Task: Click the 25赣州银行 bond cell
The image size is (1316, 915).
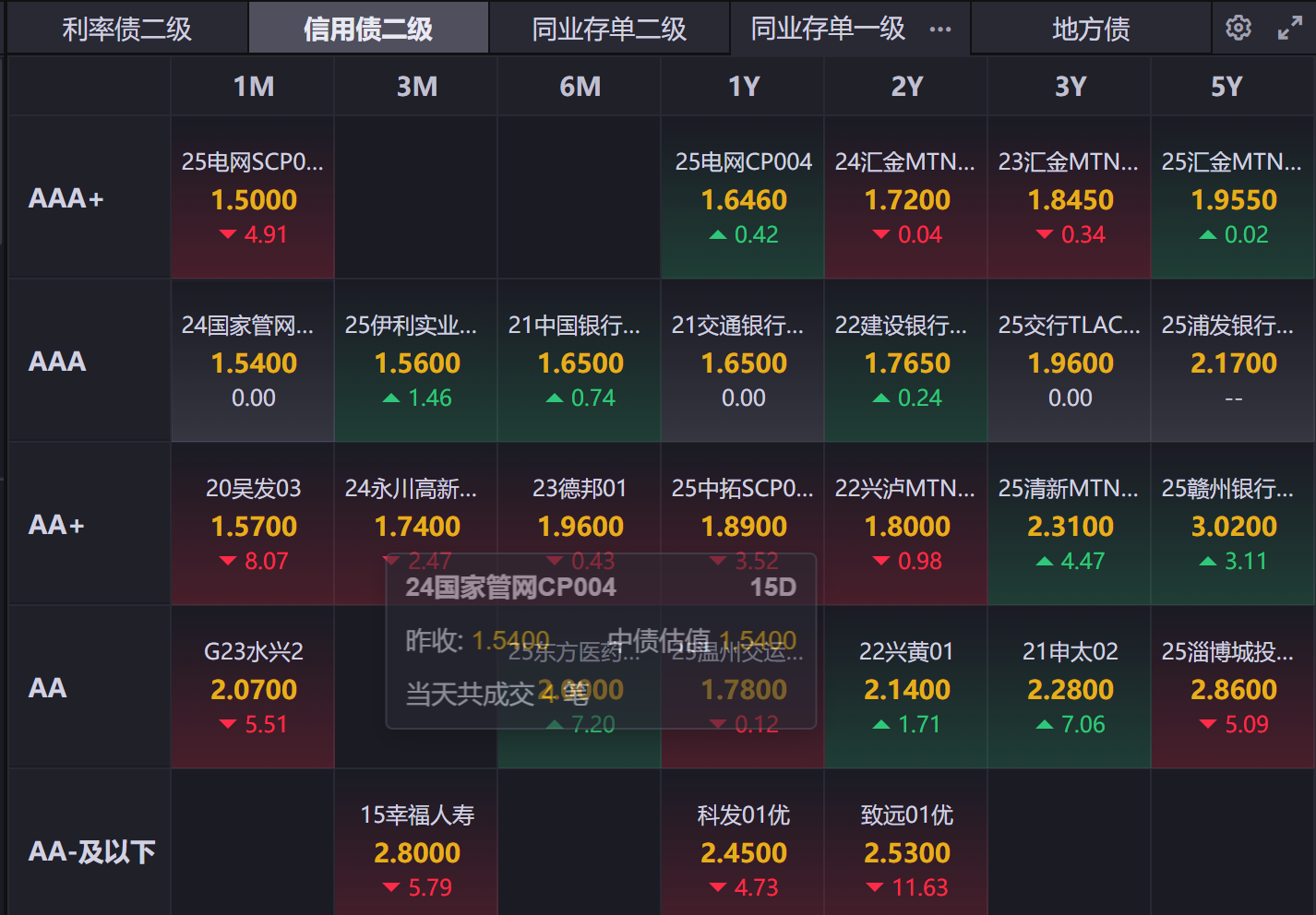Action: click(1233, 524)
